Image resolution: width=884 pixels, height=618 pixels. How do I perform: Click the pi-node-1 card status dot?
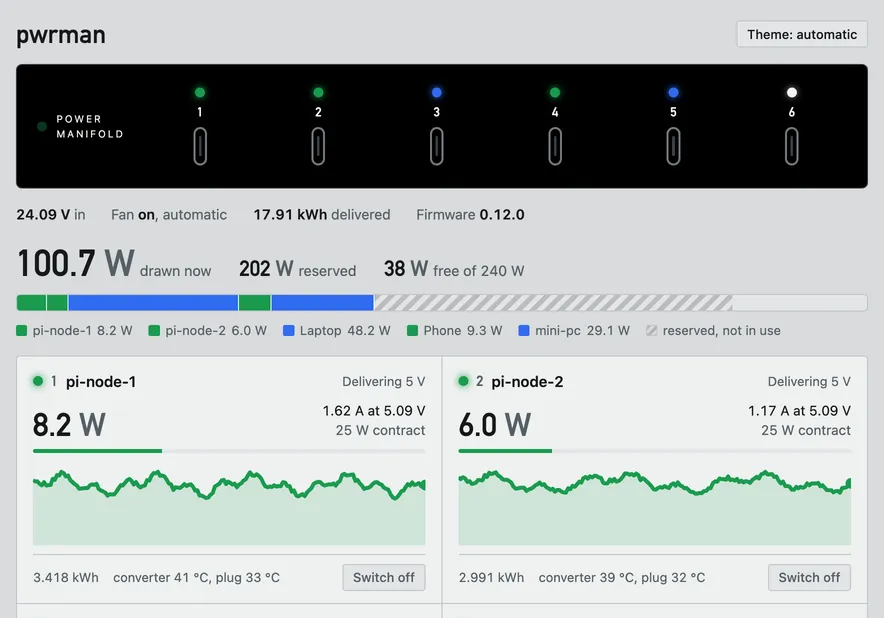(x=38, y=381)
